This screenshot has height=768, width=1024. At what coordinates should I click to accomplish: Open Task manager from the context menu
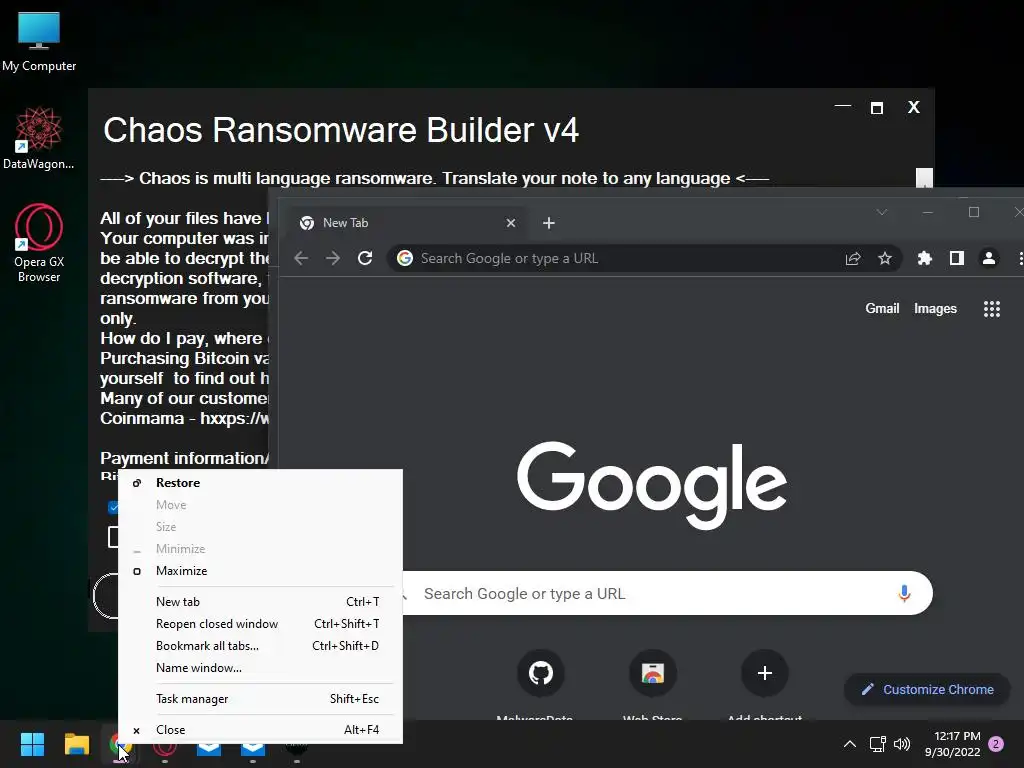pos(260,699)
